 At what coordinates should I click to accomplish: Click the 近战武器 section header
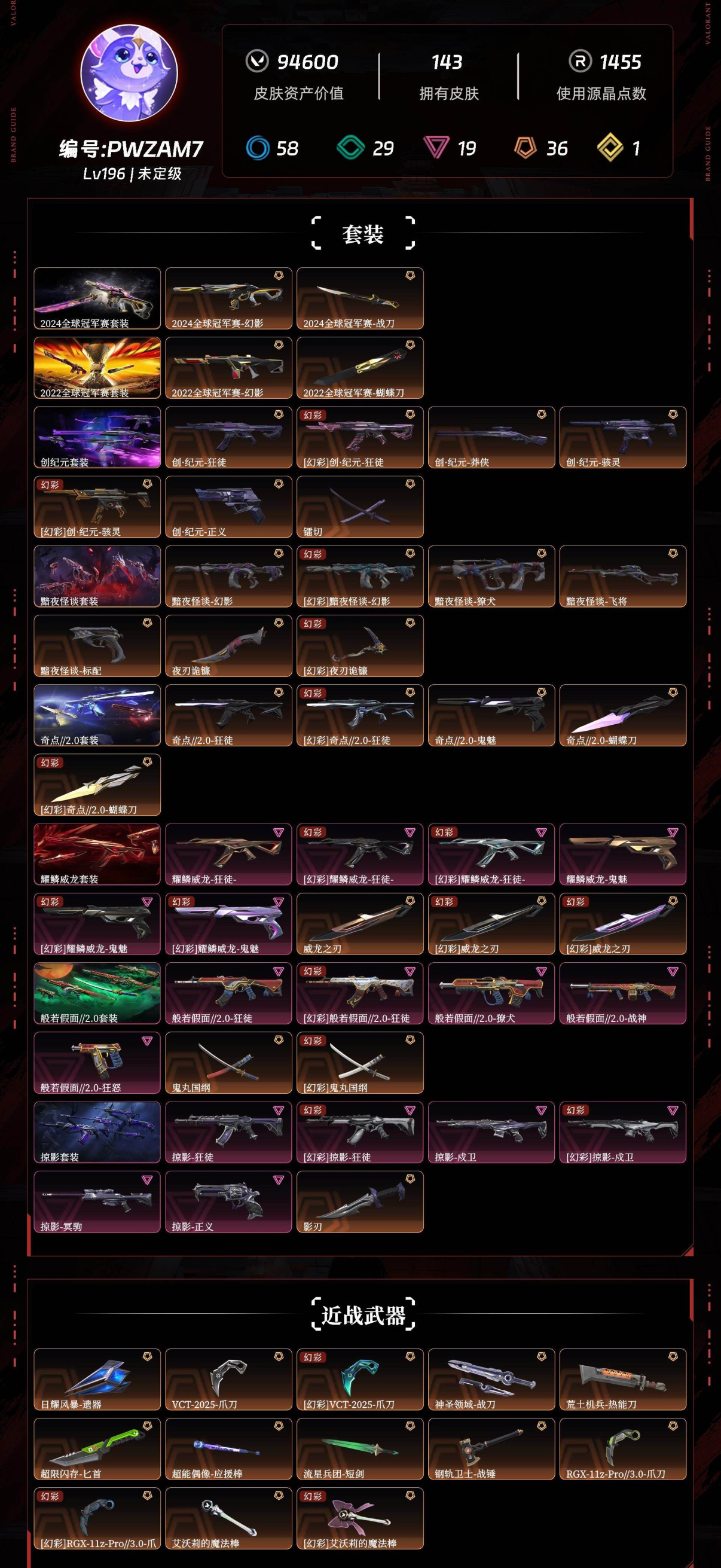click(363, 1316)
